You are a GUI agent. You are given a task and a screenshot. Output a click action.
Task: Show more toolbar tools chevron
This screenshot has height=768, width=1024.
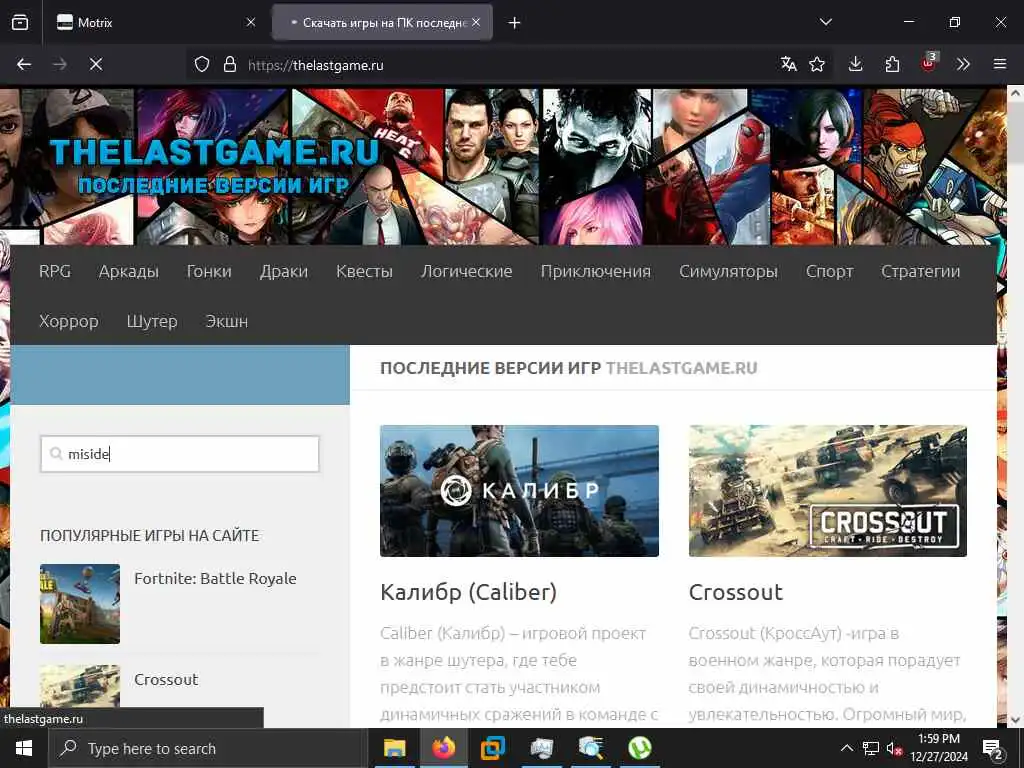963,64
